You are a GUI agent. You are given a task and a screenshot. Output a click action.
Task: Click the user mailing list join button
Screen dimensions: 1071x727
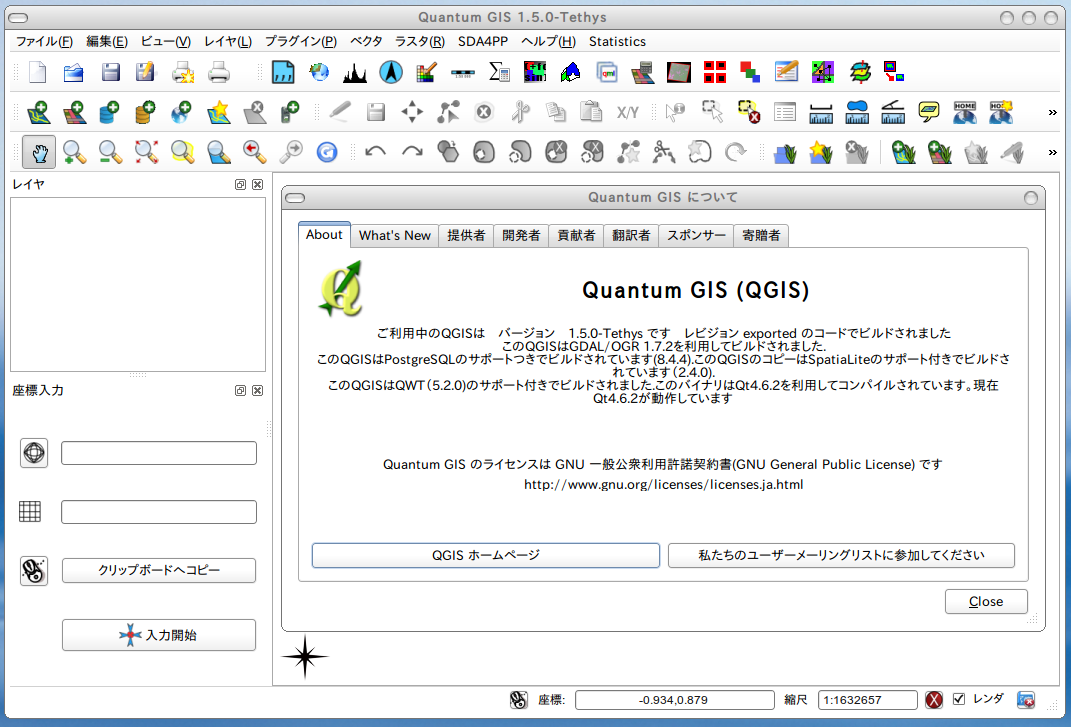841,555
